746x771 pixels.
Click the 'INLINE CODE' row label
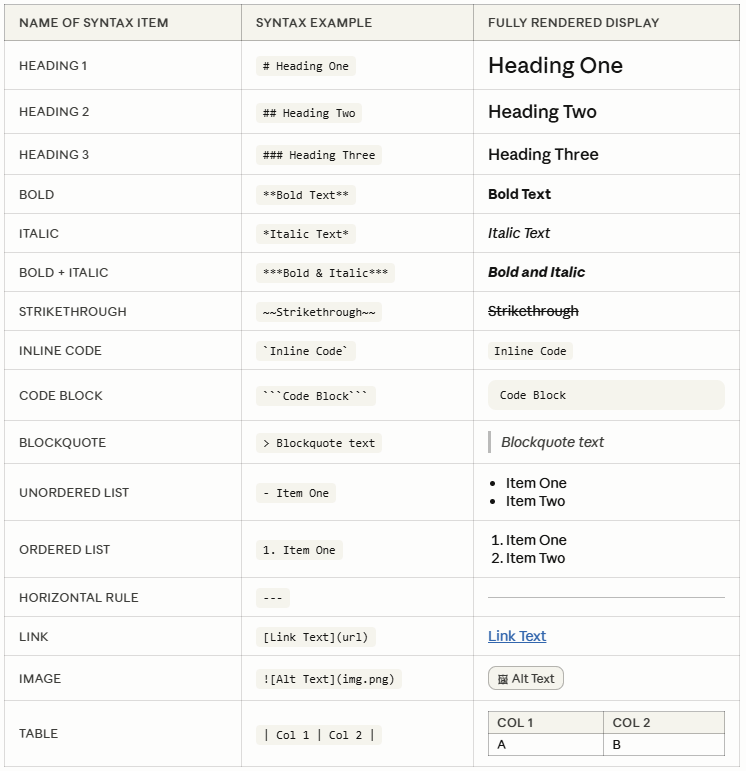[60, 351]
